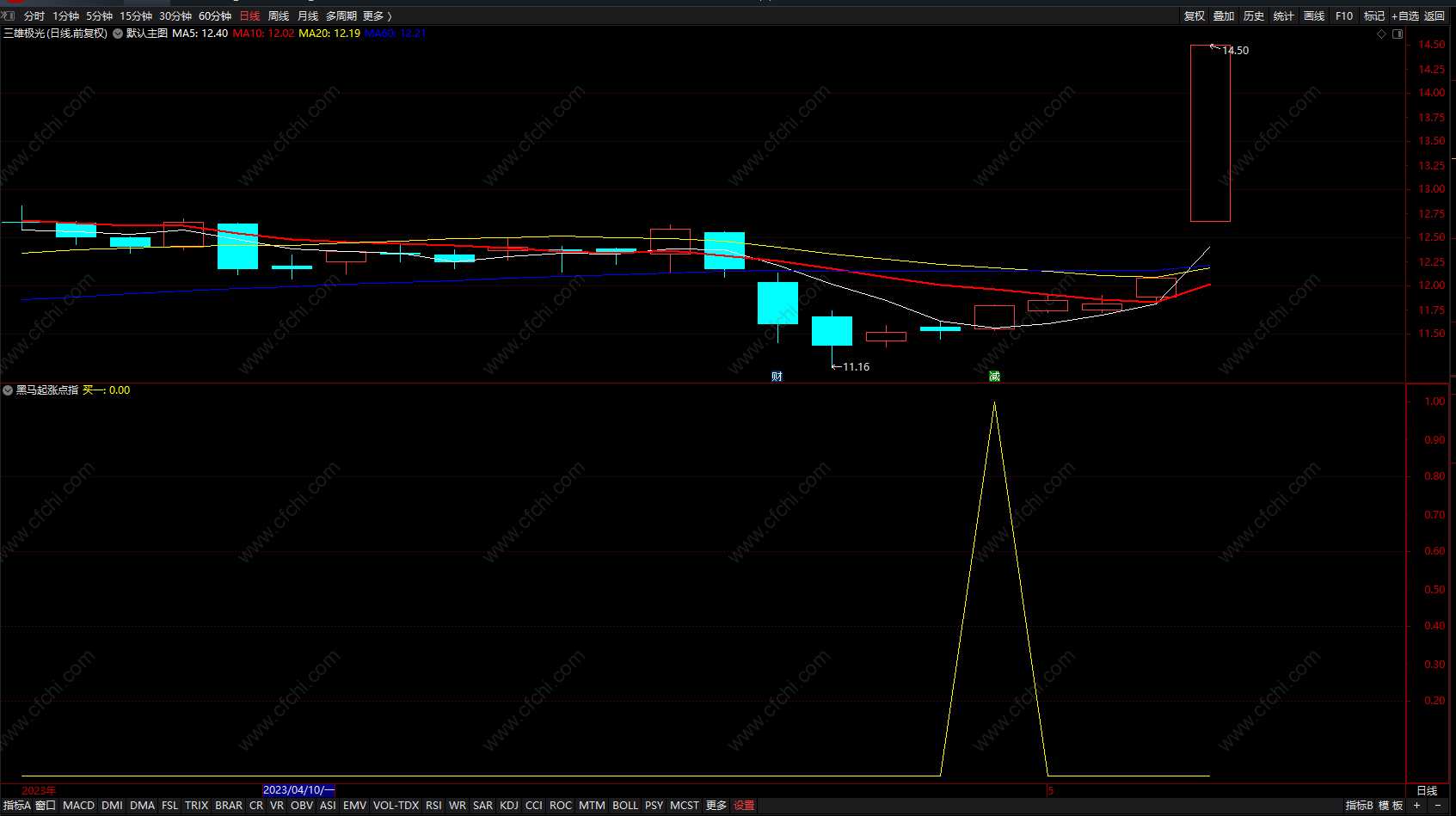
Task: Select the 指标A tab
Action: (x=16, y=806)
